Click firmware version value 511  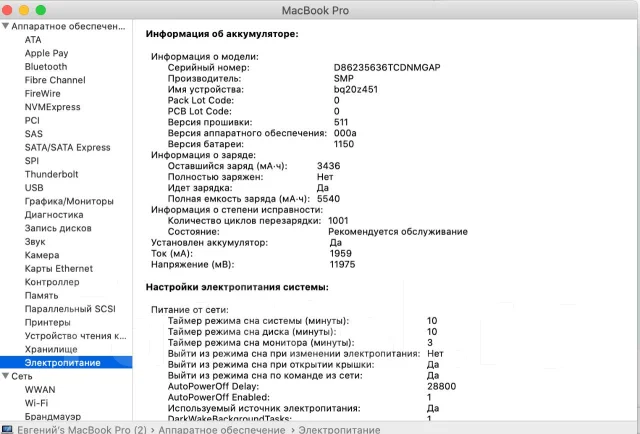tap(341, 122)
